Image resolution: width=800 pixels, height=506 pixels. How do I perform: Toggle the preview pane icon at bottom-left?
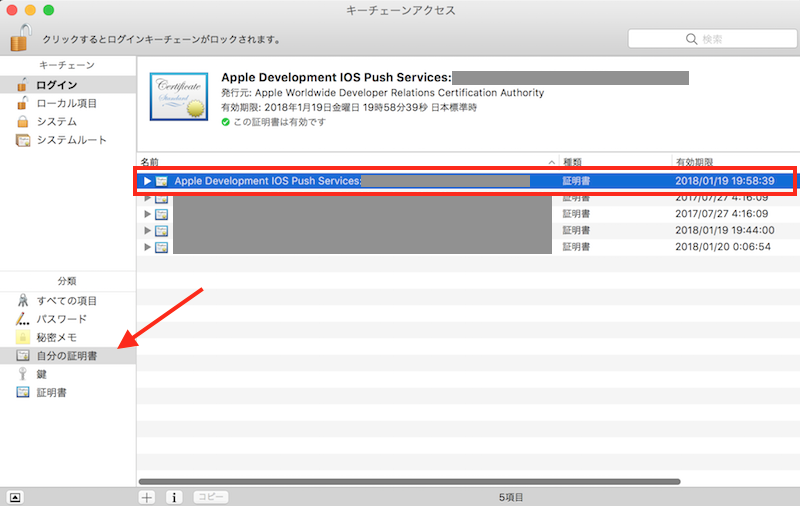click(x=15, y=497)
